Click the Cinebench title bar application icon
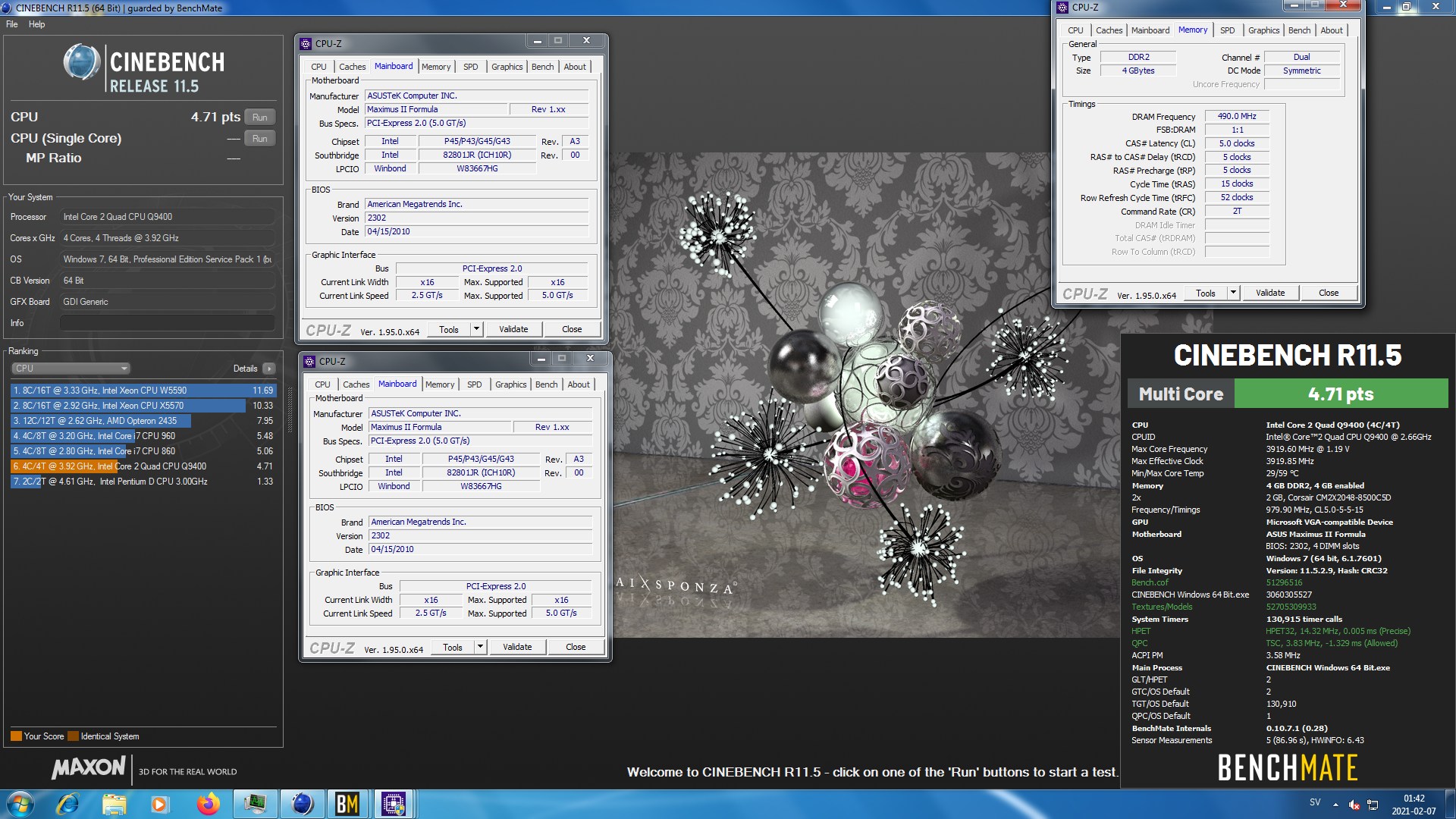Screen dimensions: 1456x819 [8, 8]
